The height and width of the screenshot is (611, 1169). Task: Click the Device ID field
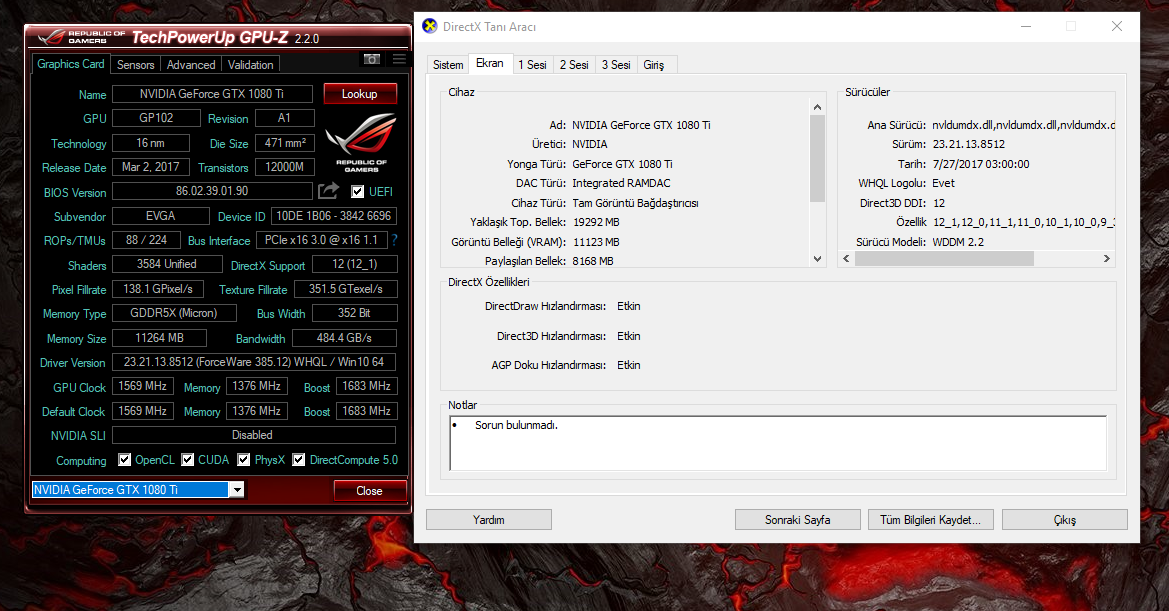333,216
